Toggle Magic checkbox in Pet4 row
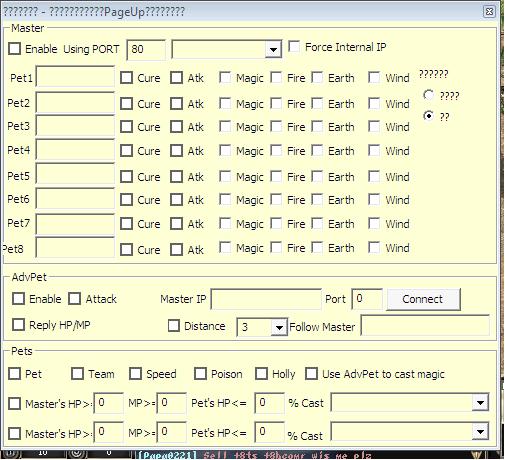Viewport: 505px width, 460px height. (225, 151)
